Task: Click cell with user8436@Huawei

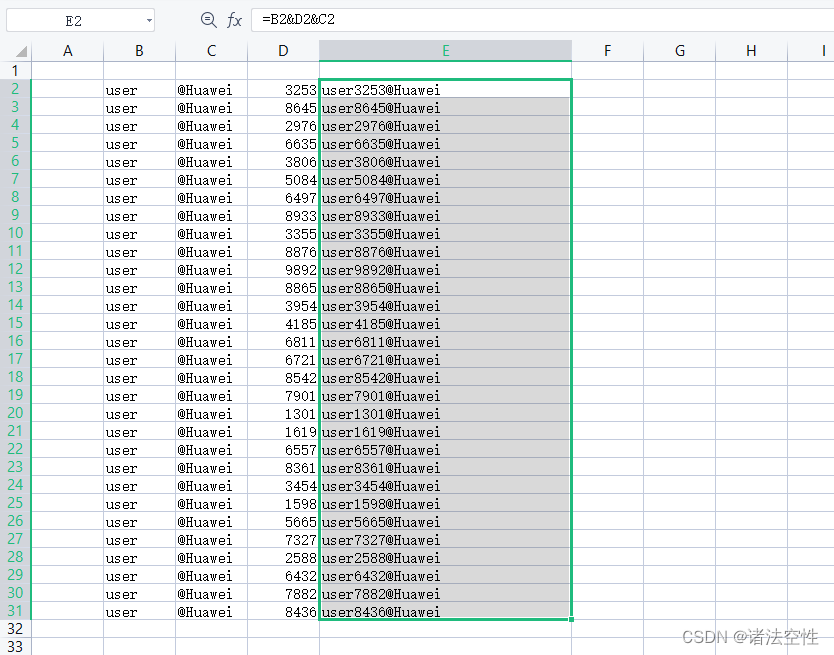Action: (445, 611)
